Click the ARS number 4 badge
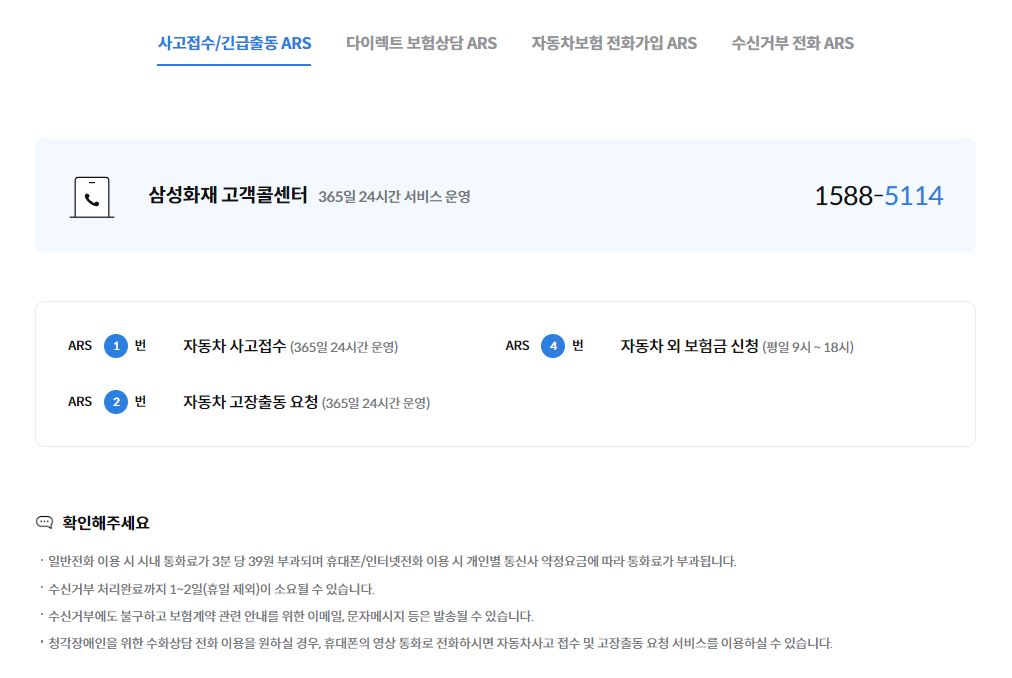Image resolution: width=1012 pixels, height=678 pixels. [553, 346]
